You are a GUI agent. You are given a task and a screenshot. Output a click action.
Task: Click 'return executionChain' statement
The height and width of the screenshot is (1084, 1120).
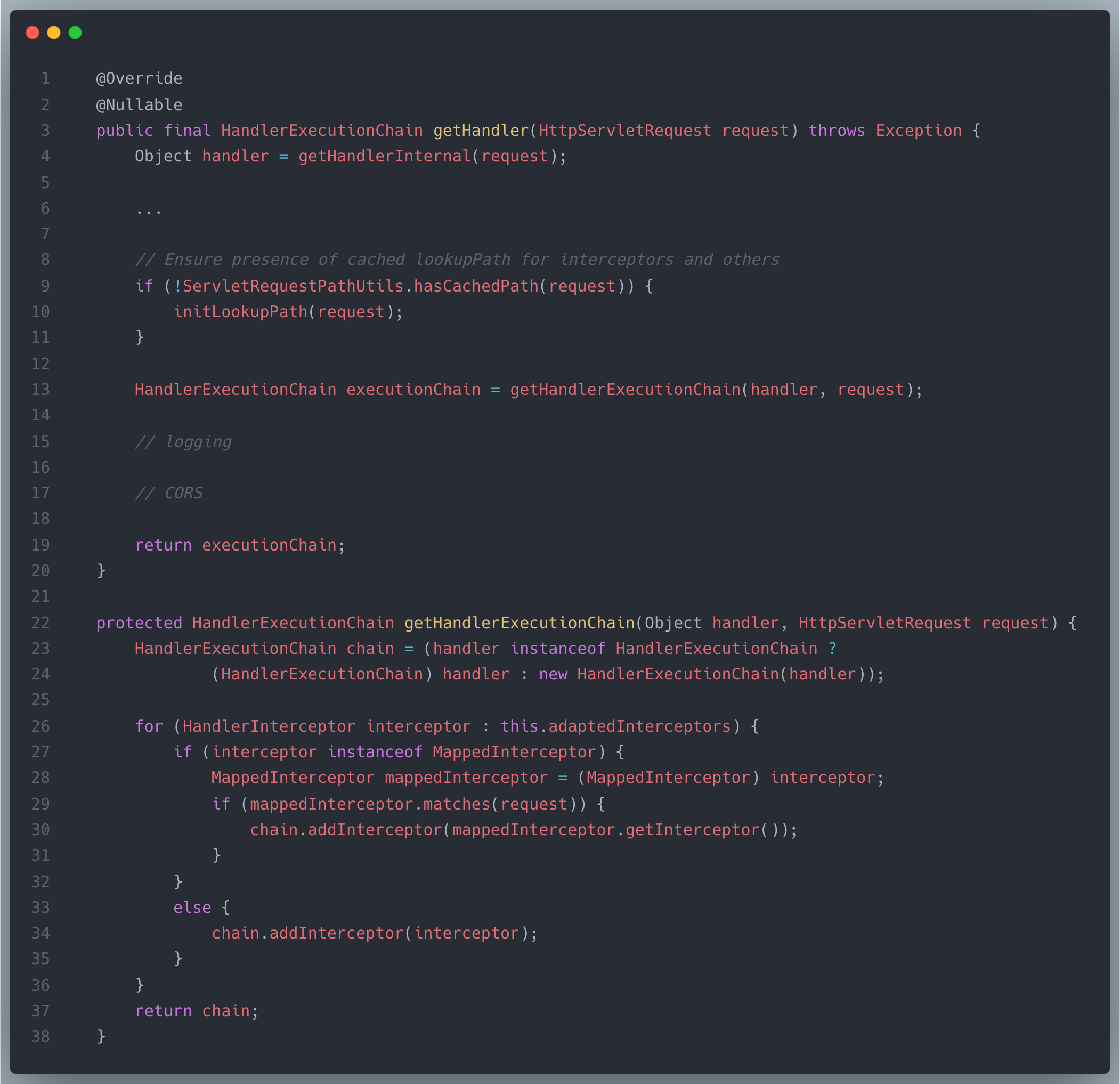click(240, 545)
